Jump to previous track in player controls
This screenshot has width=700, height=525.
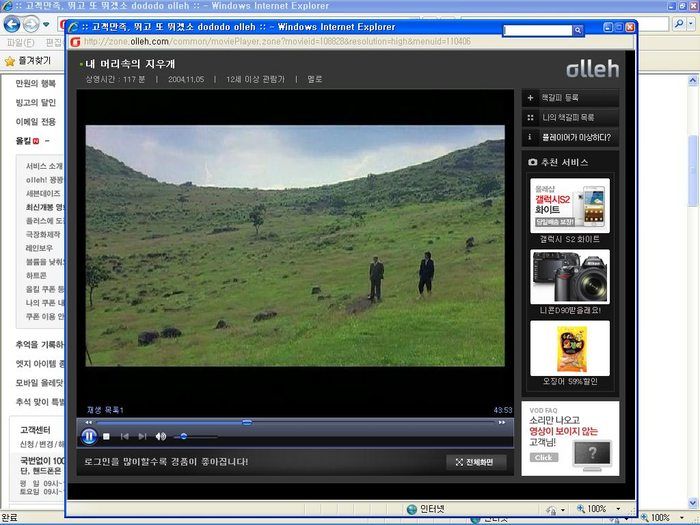125,436
